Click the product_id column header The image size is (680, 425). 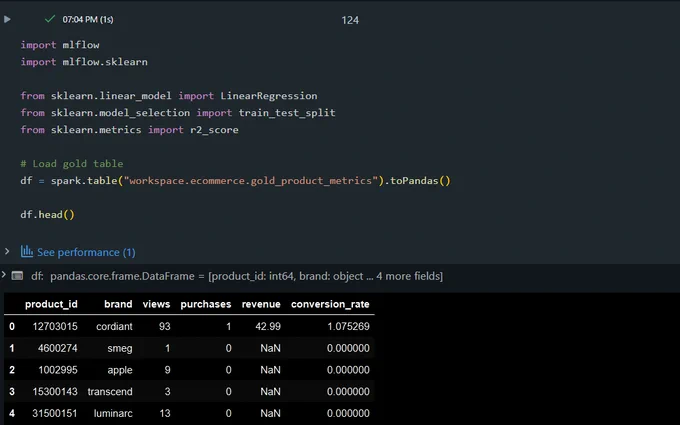[x=51, y=304]
